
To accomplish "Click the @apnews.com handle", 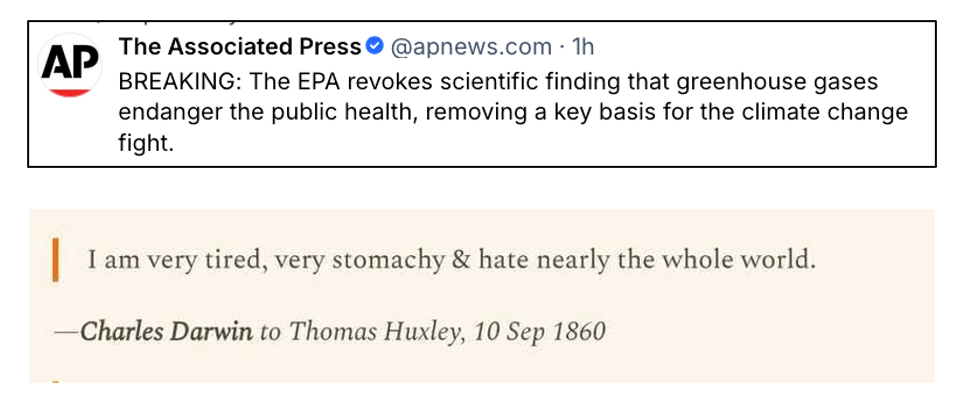I will (x=469, y=46).
